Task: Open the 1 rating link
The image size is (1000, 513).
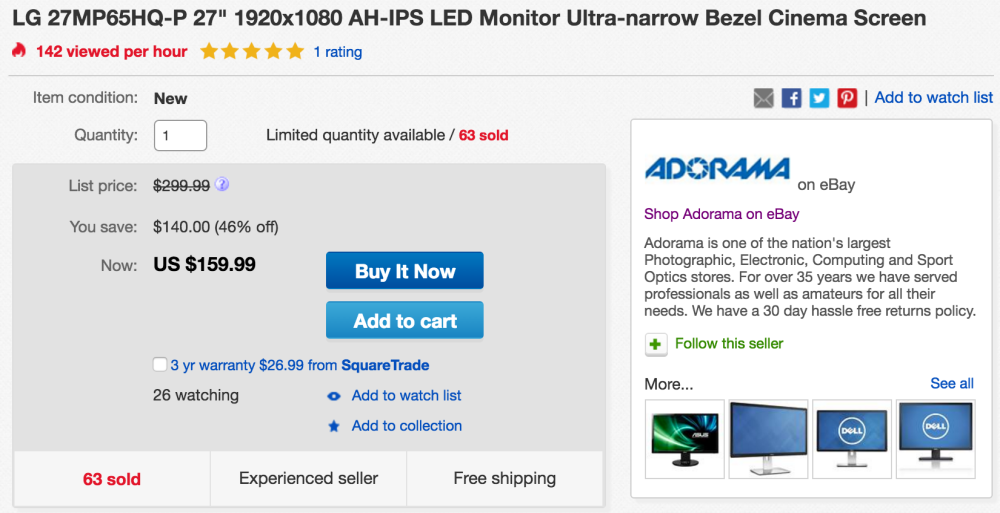Action: click(337, 52)
